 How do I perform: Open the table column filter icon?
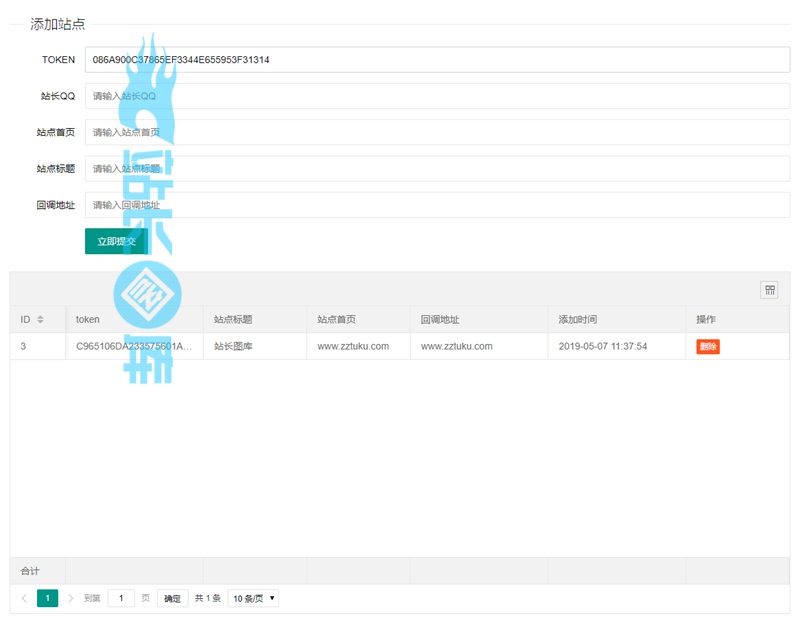(770, 290)
